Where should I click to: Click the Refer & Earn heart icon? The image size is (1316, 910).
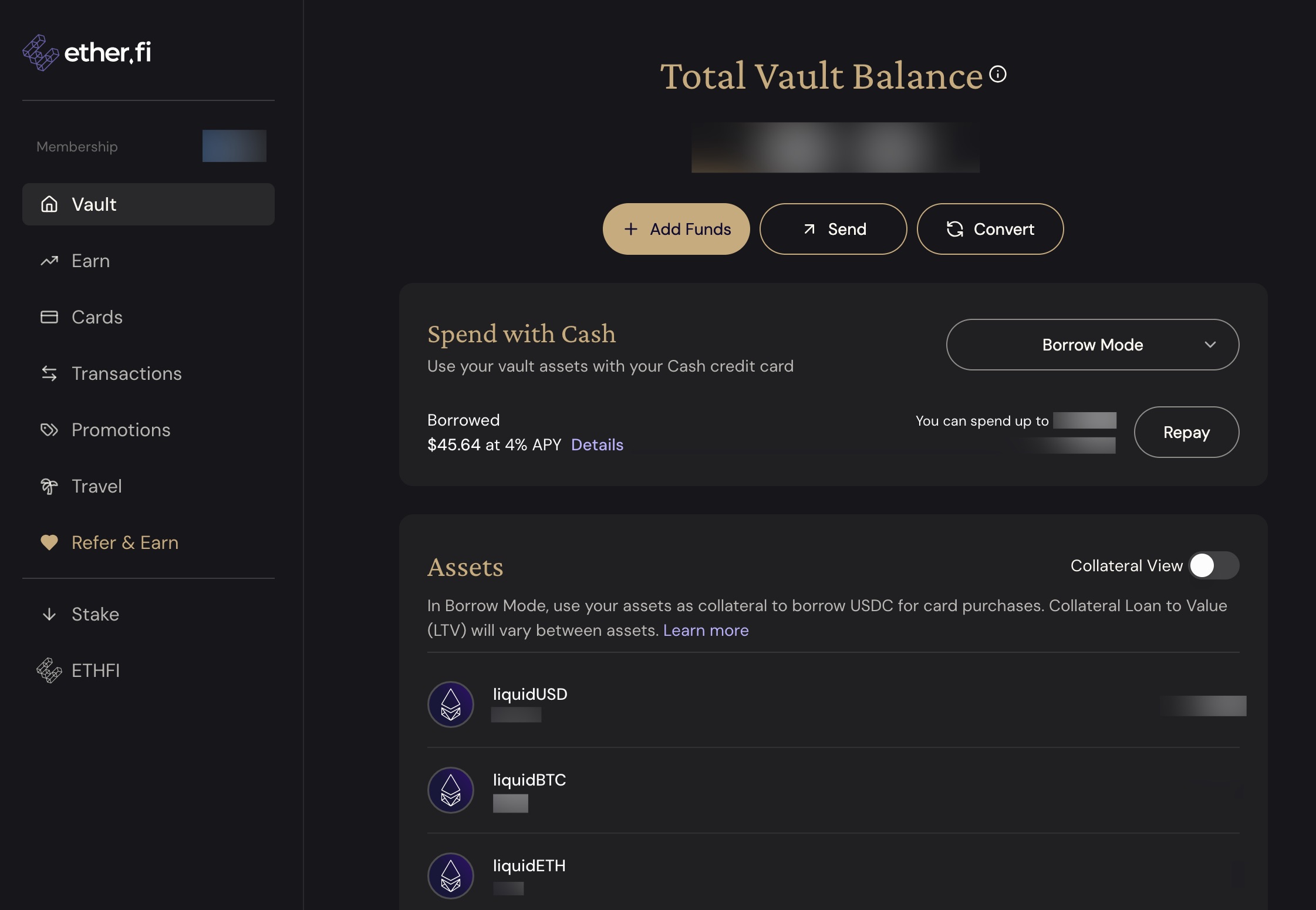[49, 542]
